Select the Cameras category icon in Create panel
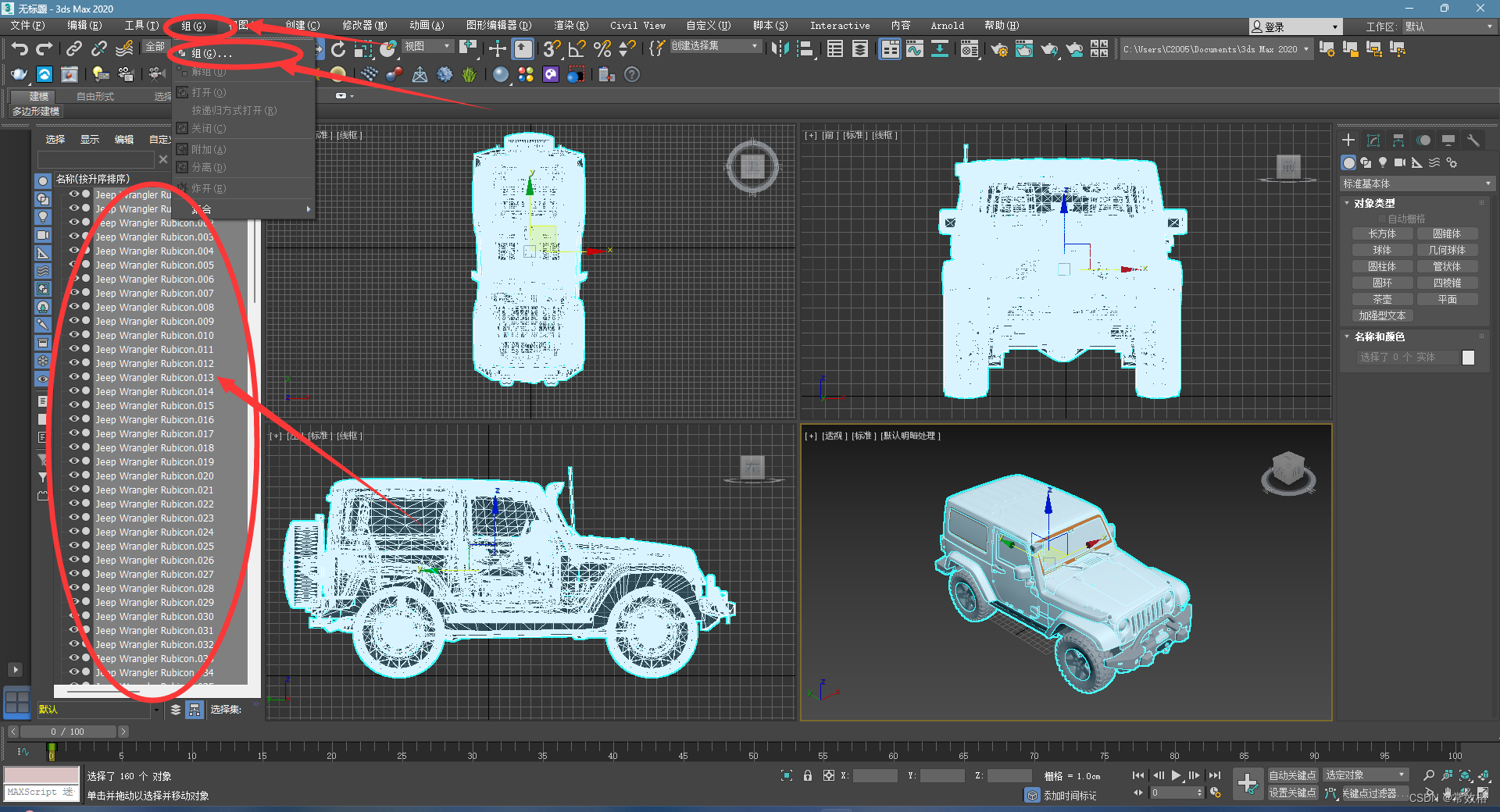The height and width of the screenshot is (812, 1500). coord(1400,162)
